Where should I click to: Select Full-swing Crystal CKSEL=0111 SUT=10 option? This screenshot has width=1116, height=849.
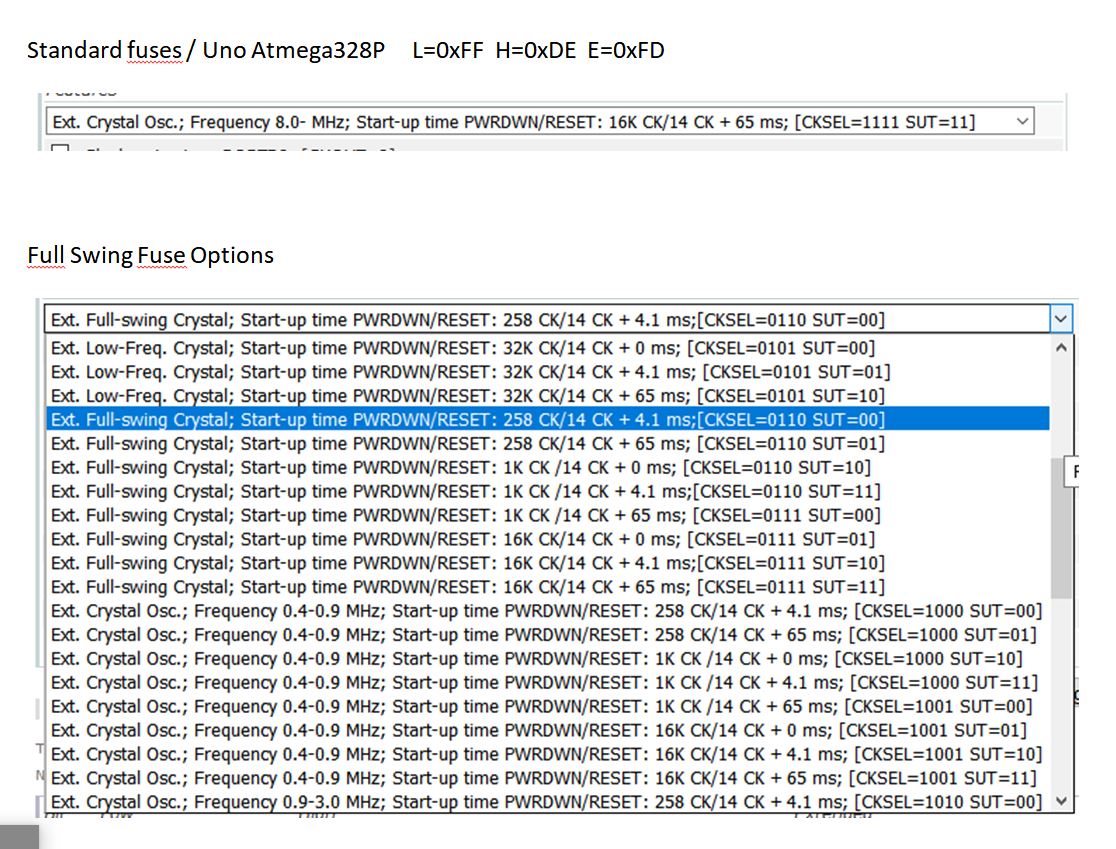(547, 563)
